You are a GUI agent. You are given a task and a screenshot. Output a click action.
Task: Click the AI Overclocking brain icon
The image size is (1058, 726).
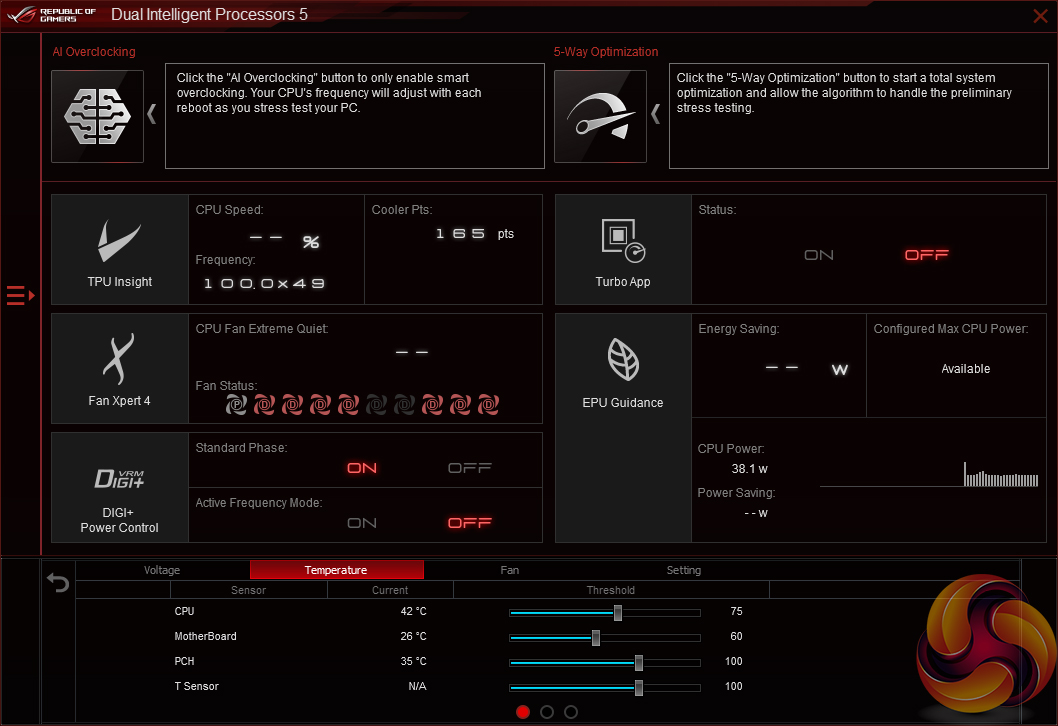[98, 116]
